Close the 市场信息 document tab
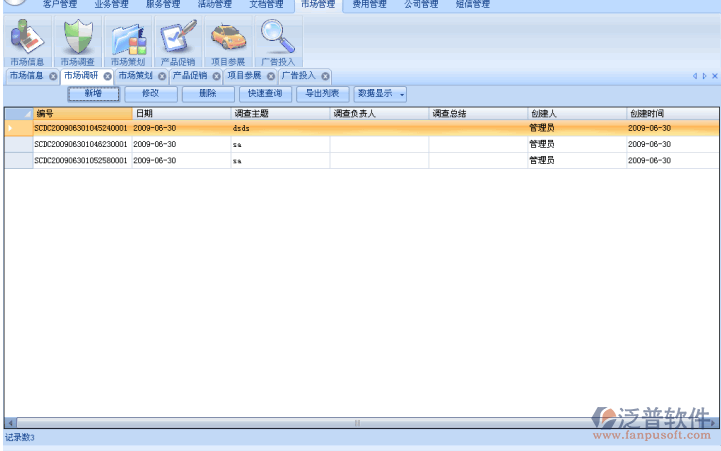This screenshot has height=451, width=721. click(53, 76)
